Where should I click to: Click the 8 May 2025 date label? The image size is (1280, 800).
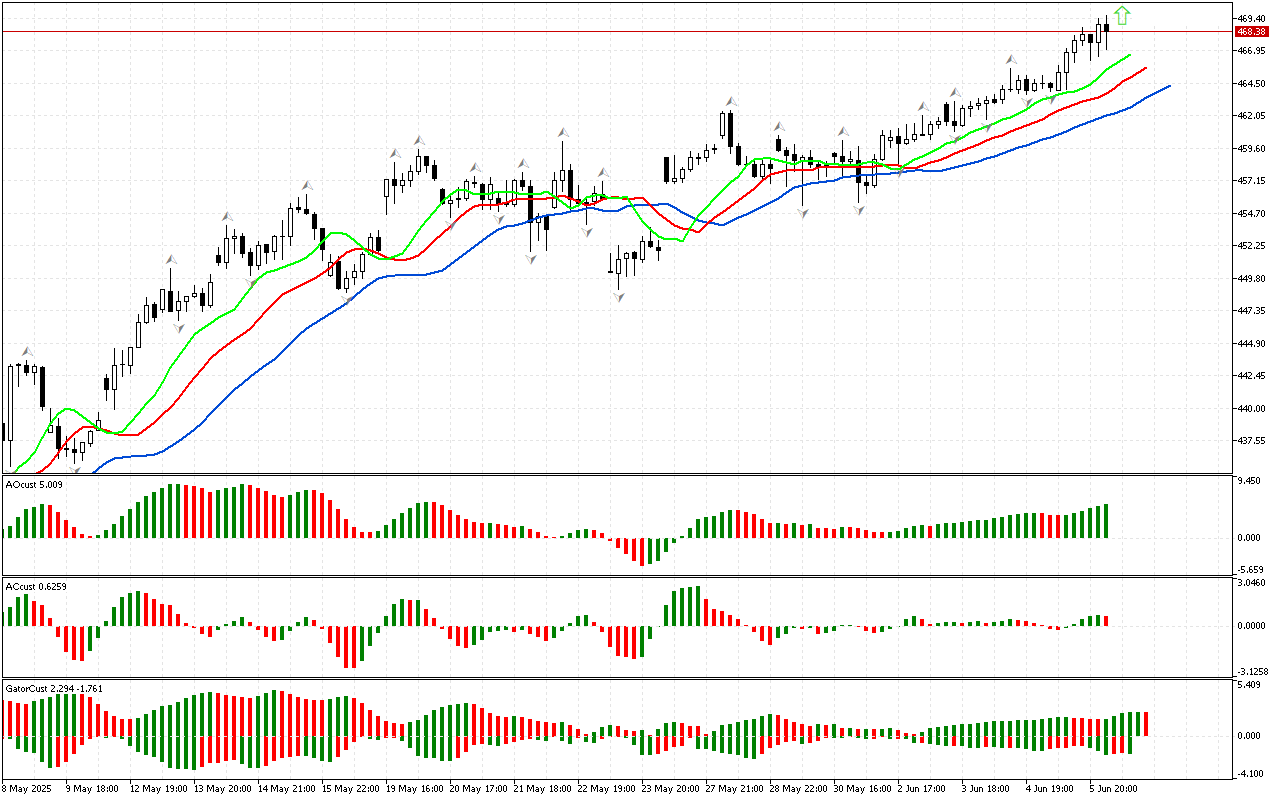[27, 788]
